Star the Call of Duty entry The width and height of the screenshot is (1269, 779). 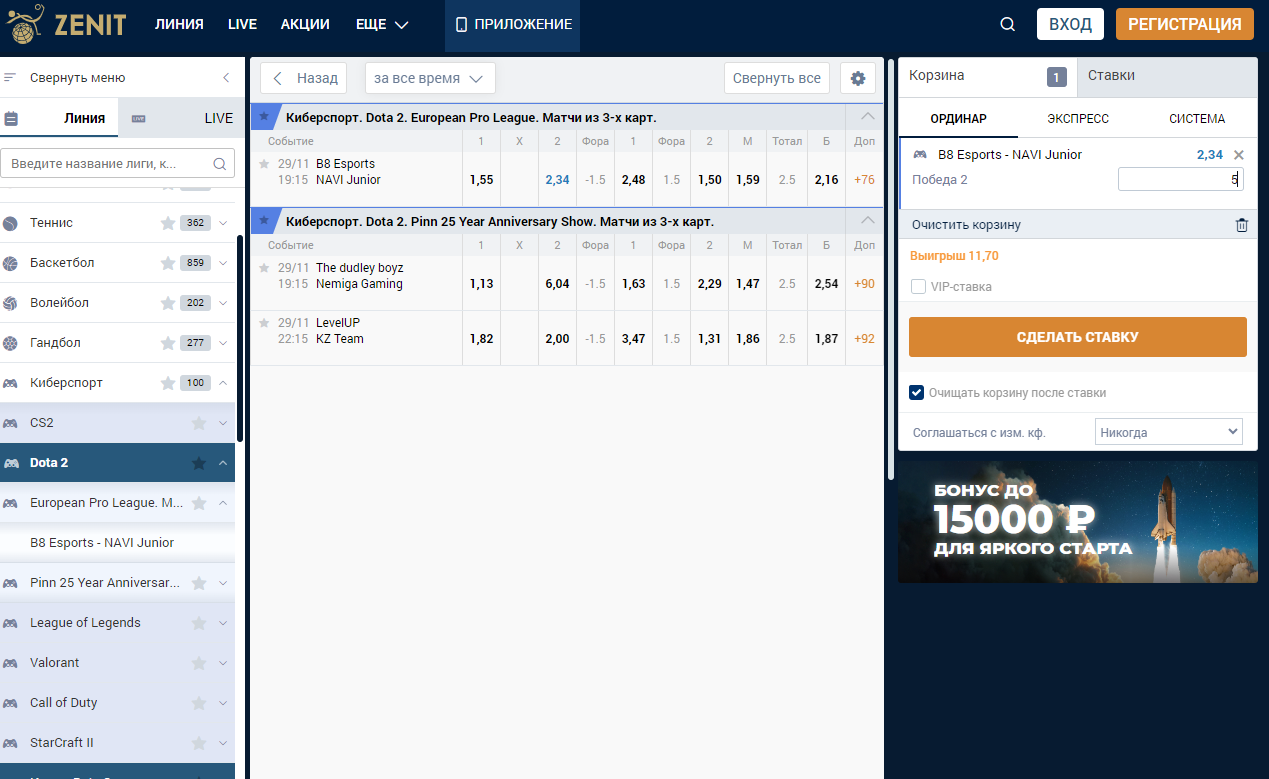199,703
